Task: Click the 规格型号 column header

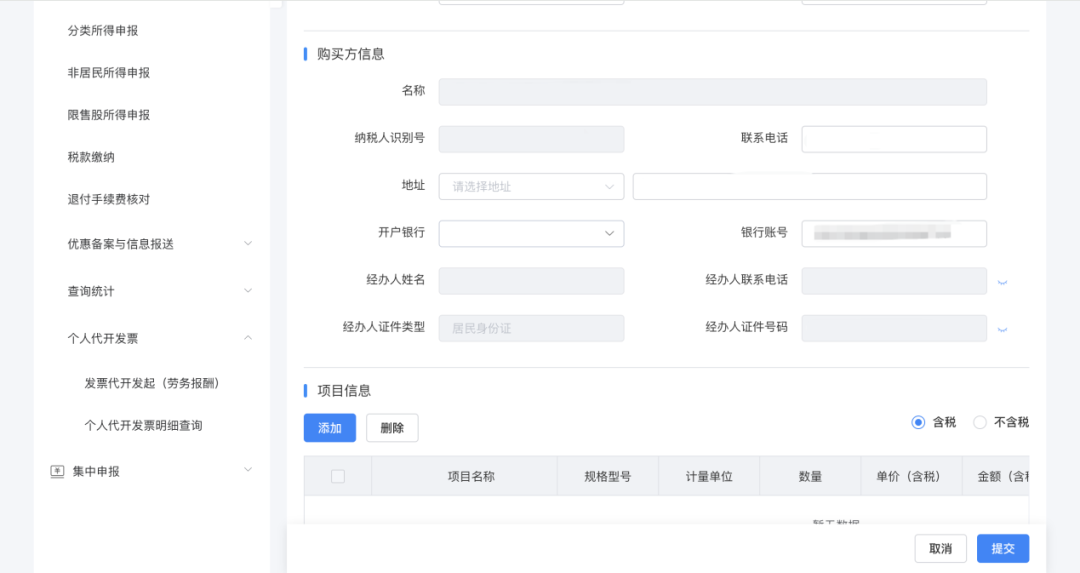Action: 608,476
